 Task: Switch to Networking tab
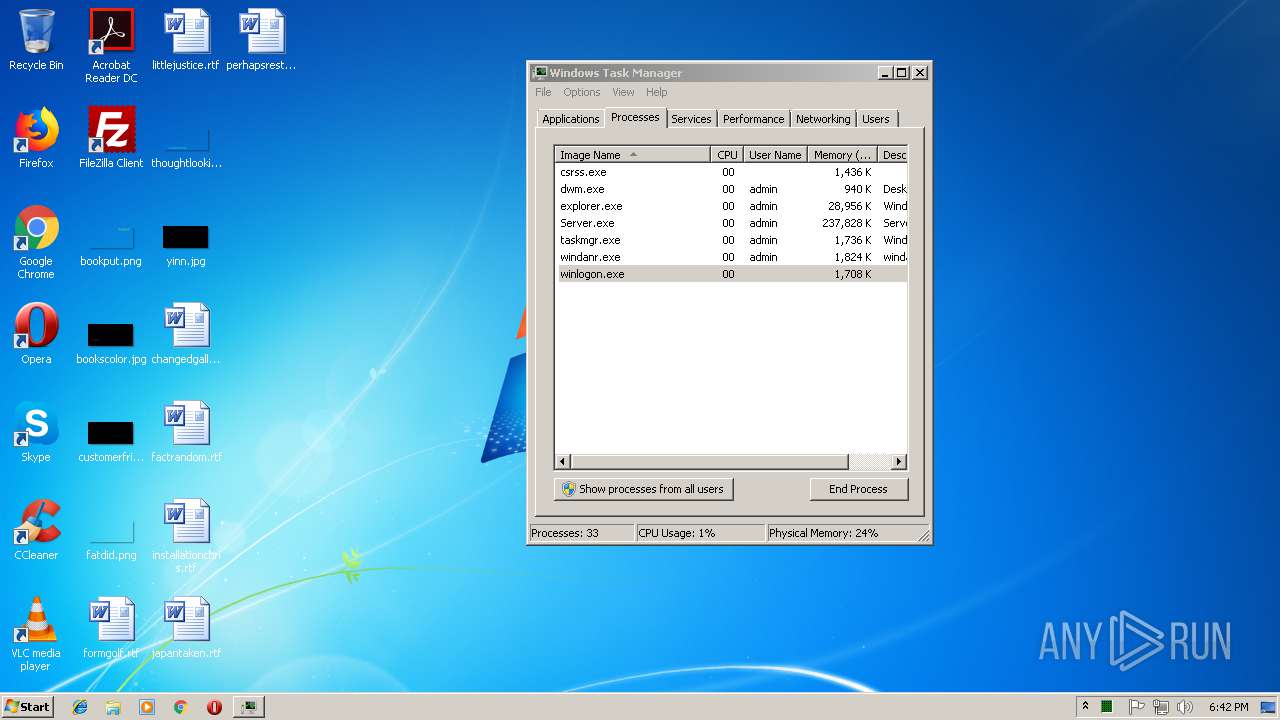click(823, 119)
